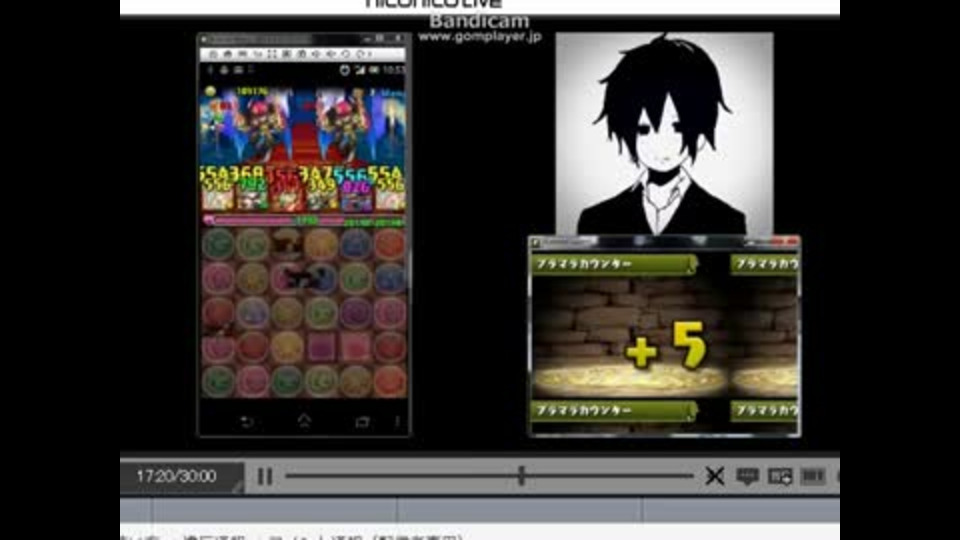Open the three-dot menu on the phone nav bar

tap(397, 421)
